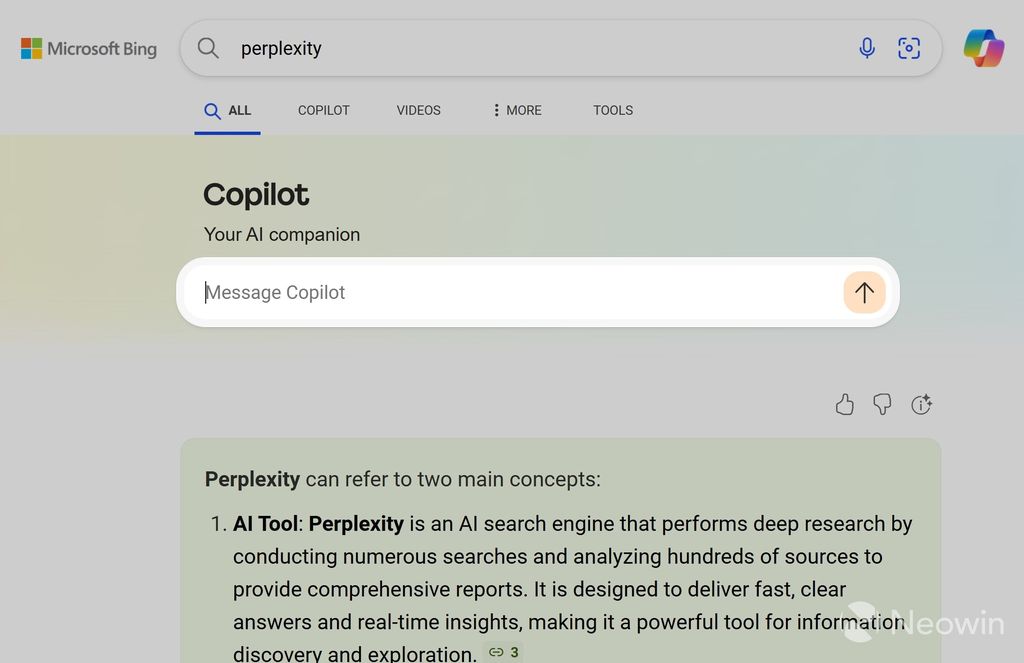
Task: Send message with the up arrow
Action: (864, 292)
